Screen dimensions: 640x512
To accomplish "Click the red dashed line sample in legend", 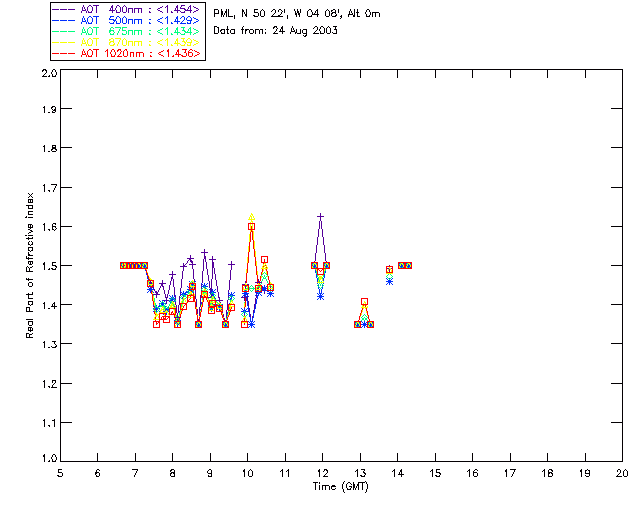I will pyautogui.click(x=64, y=53).
